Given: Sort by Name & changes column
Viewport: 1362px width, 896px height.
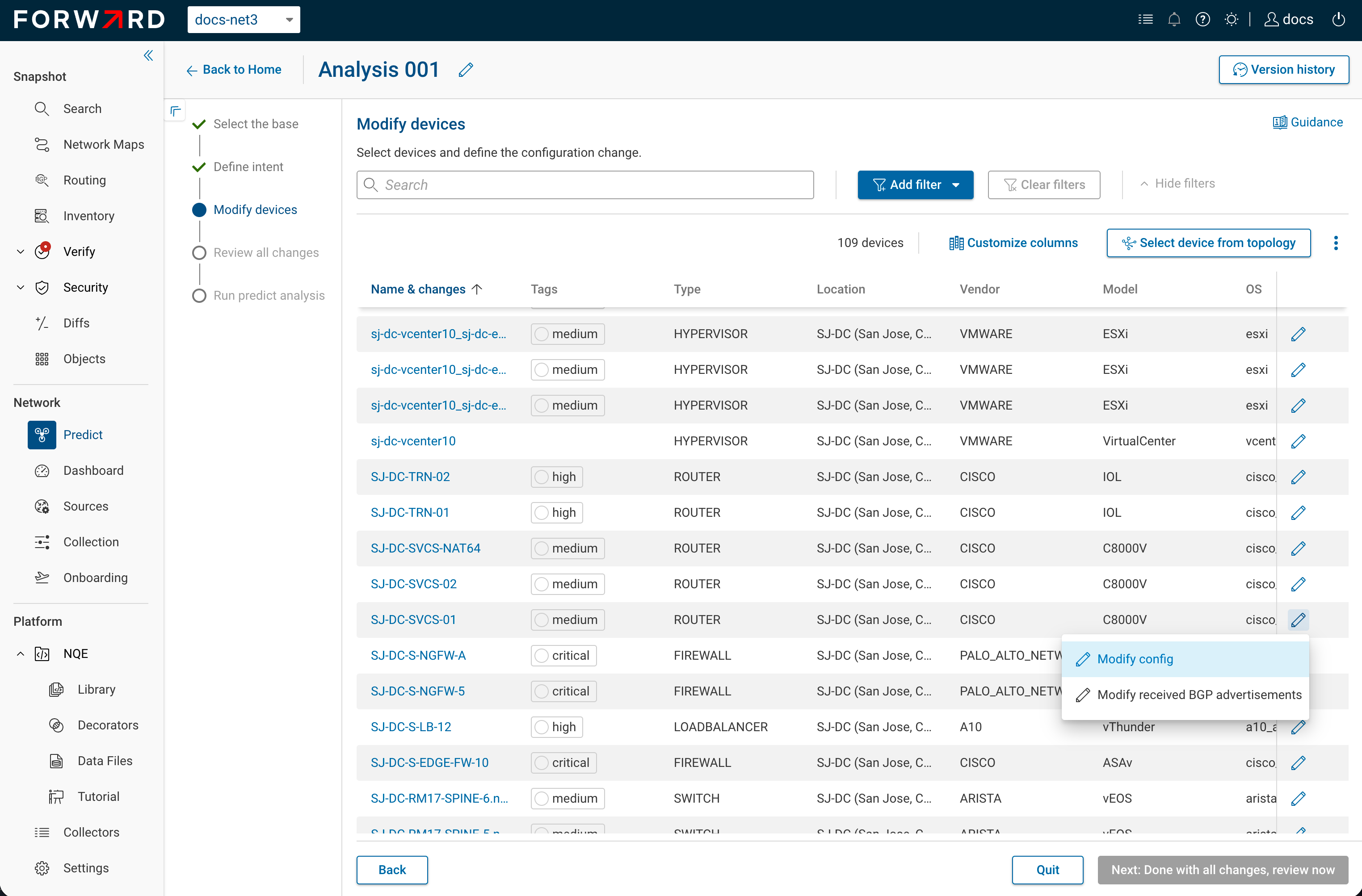Looking at the screenshot, I should pyautogui.click(x=426, y=289).
